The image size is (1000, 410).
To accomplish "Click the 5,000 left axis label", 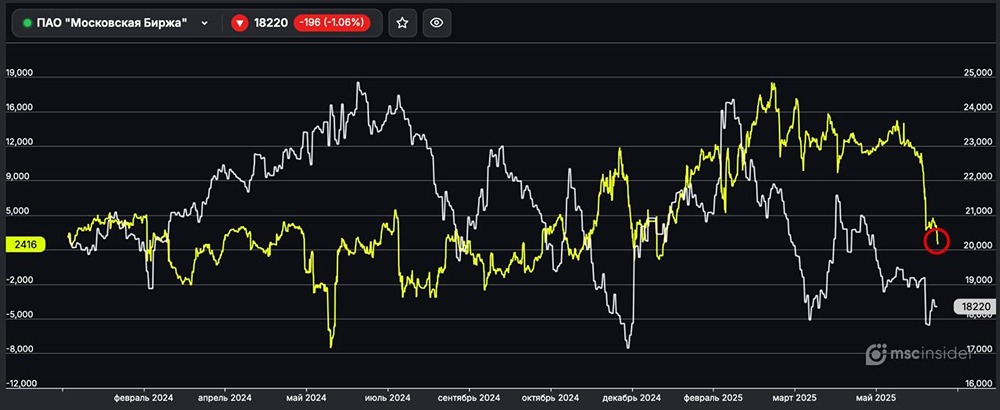I will [x=18, y=211].
